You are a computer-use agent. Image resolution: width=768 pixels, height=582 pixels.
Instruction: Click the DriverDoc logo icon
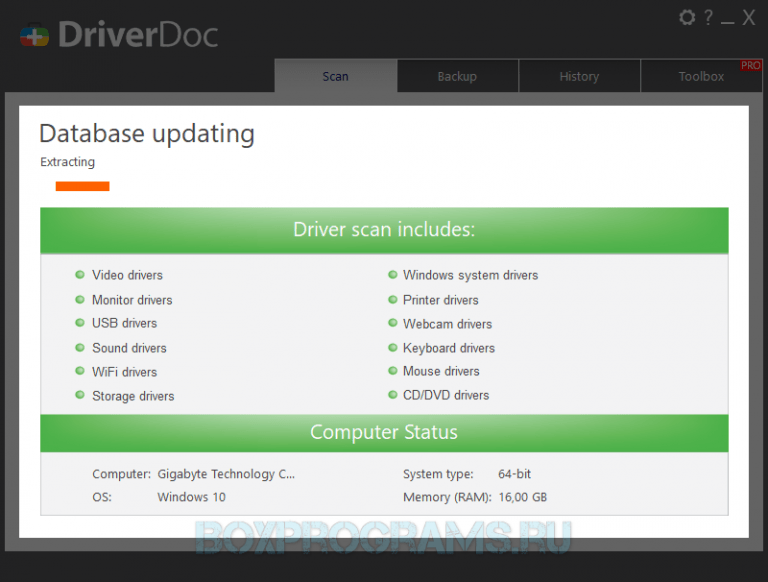(34, 35)
